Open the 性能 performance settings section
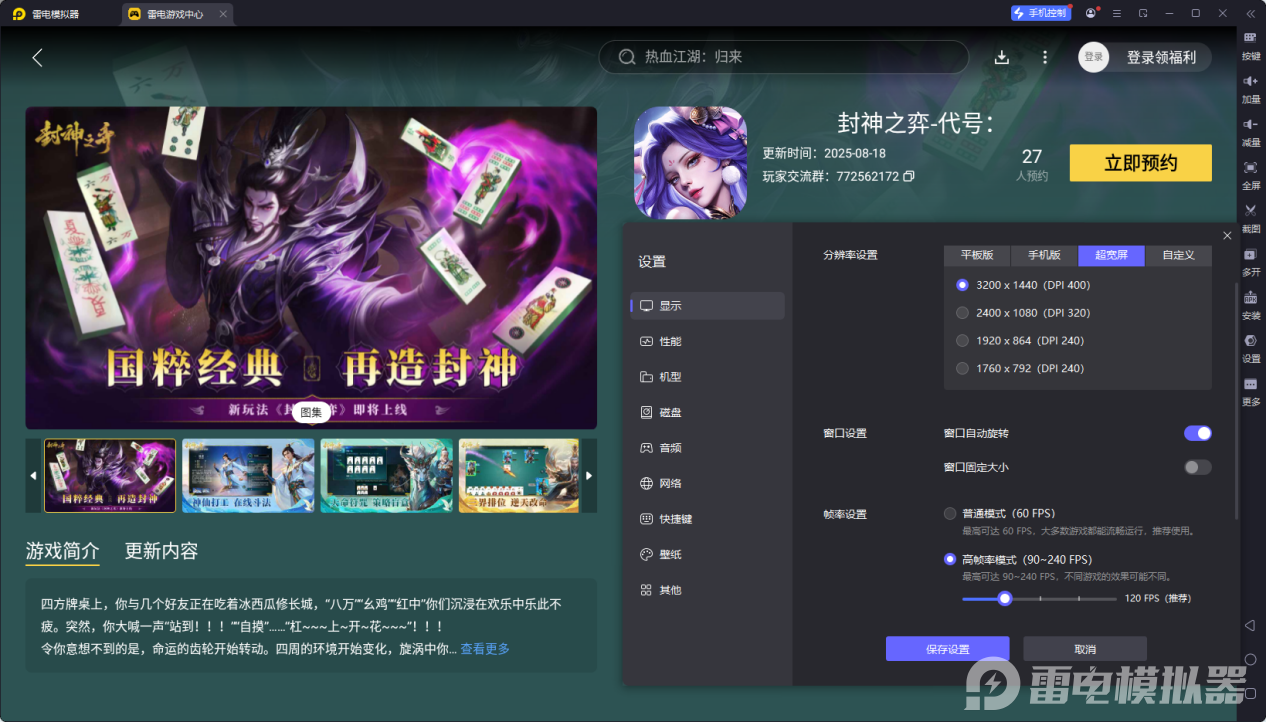The height and width of the screenshot is (722, 1266). [x=708, y=341]
